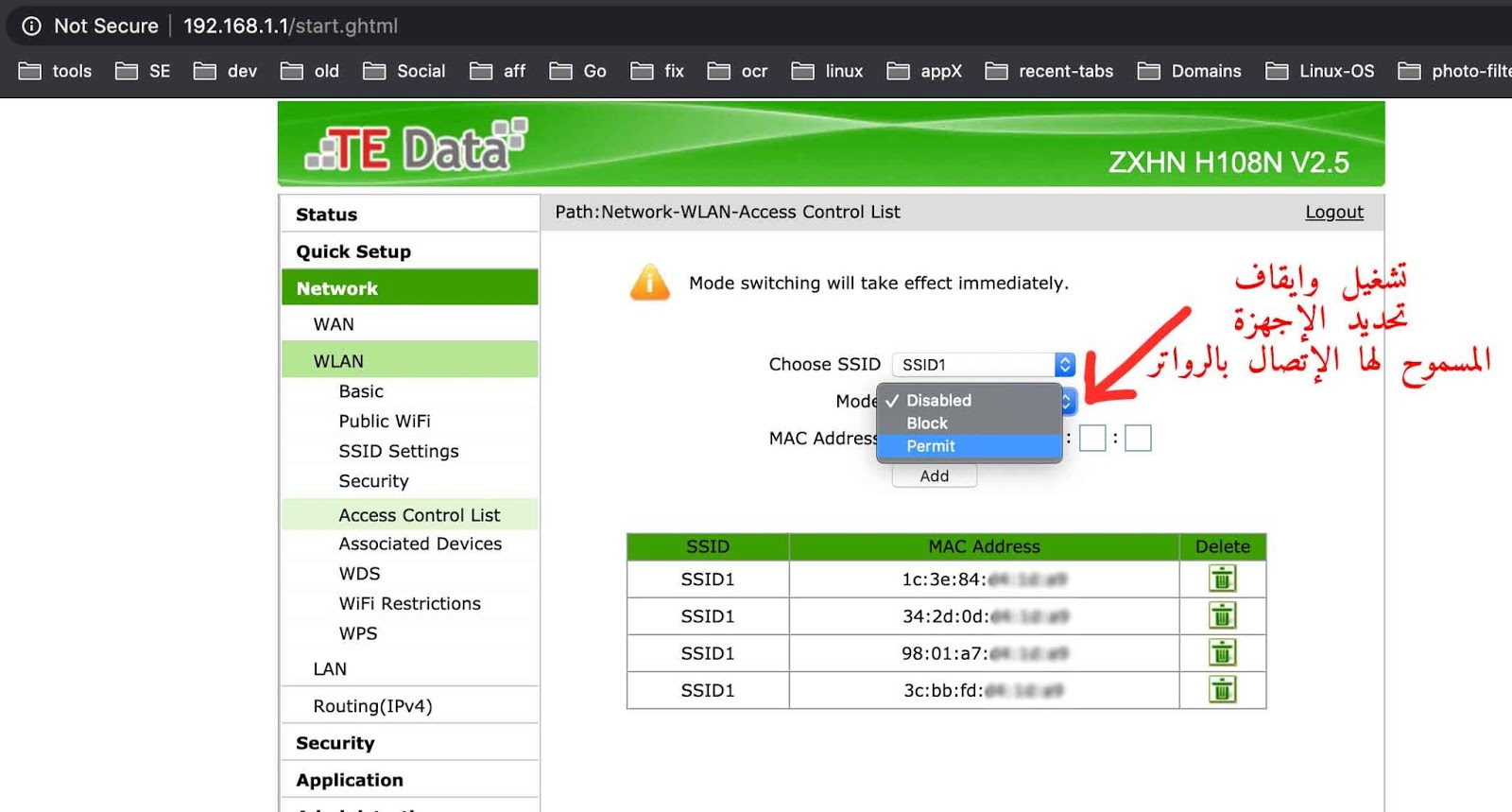
Task: Click the Logout link
Action: click(1333, 212)
